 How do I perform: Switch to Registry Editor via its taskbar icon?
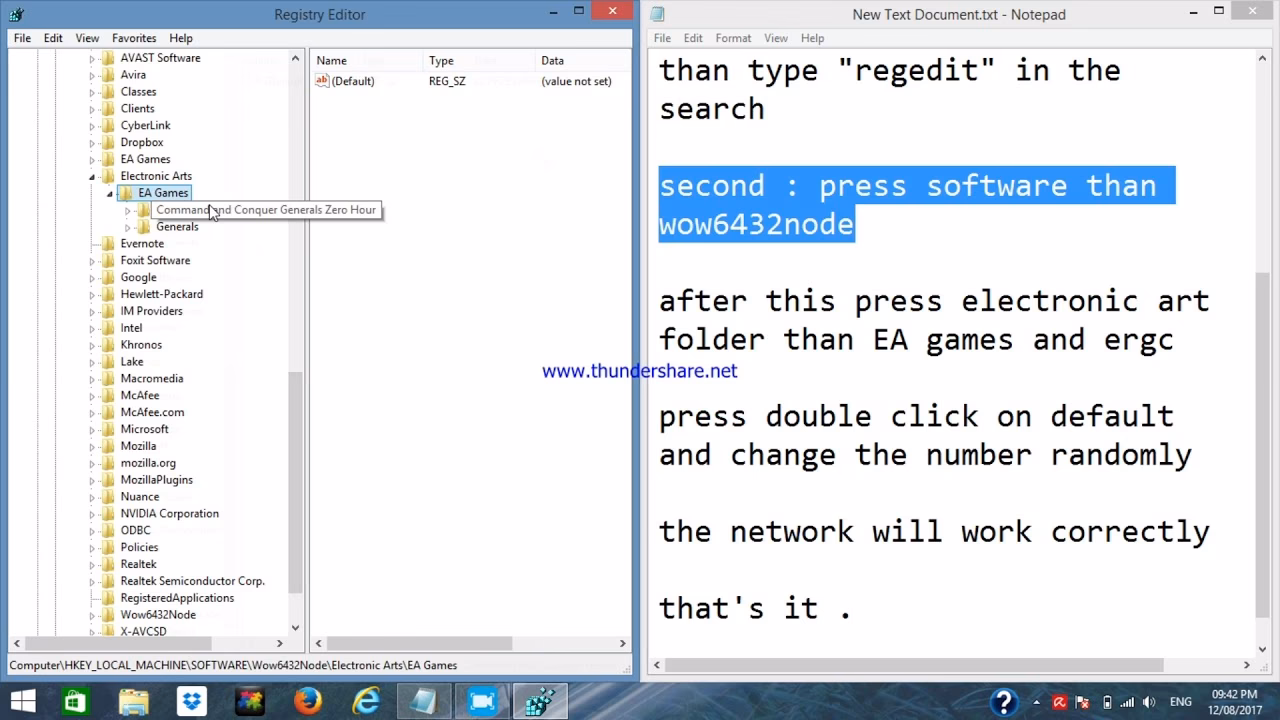pos(540,701)
